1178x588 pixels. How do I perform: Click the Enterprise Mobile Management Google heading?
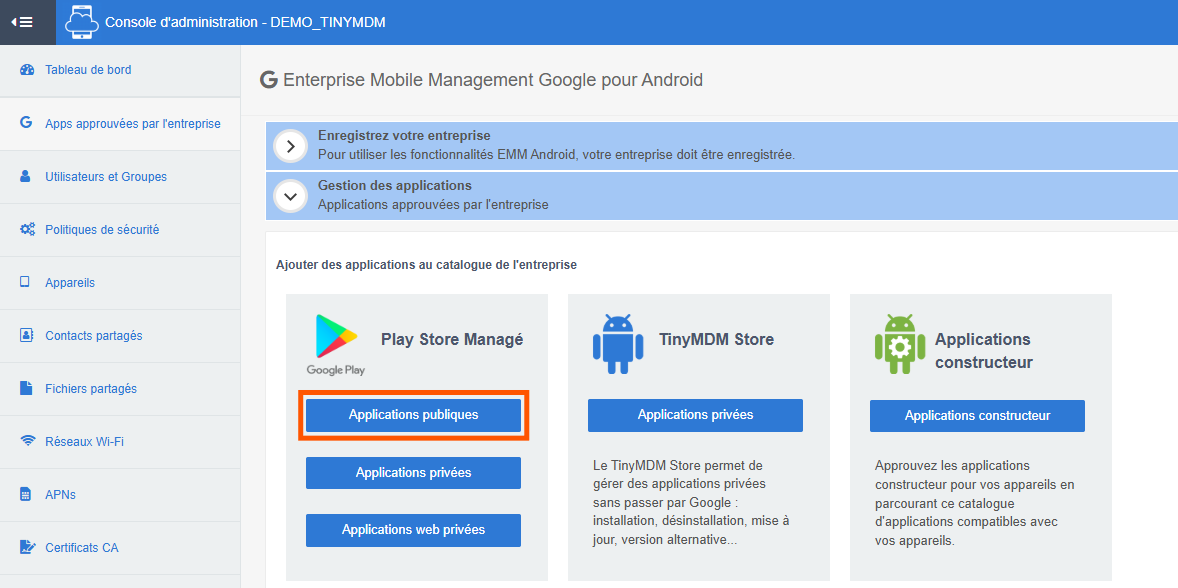click(493, 80)
